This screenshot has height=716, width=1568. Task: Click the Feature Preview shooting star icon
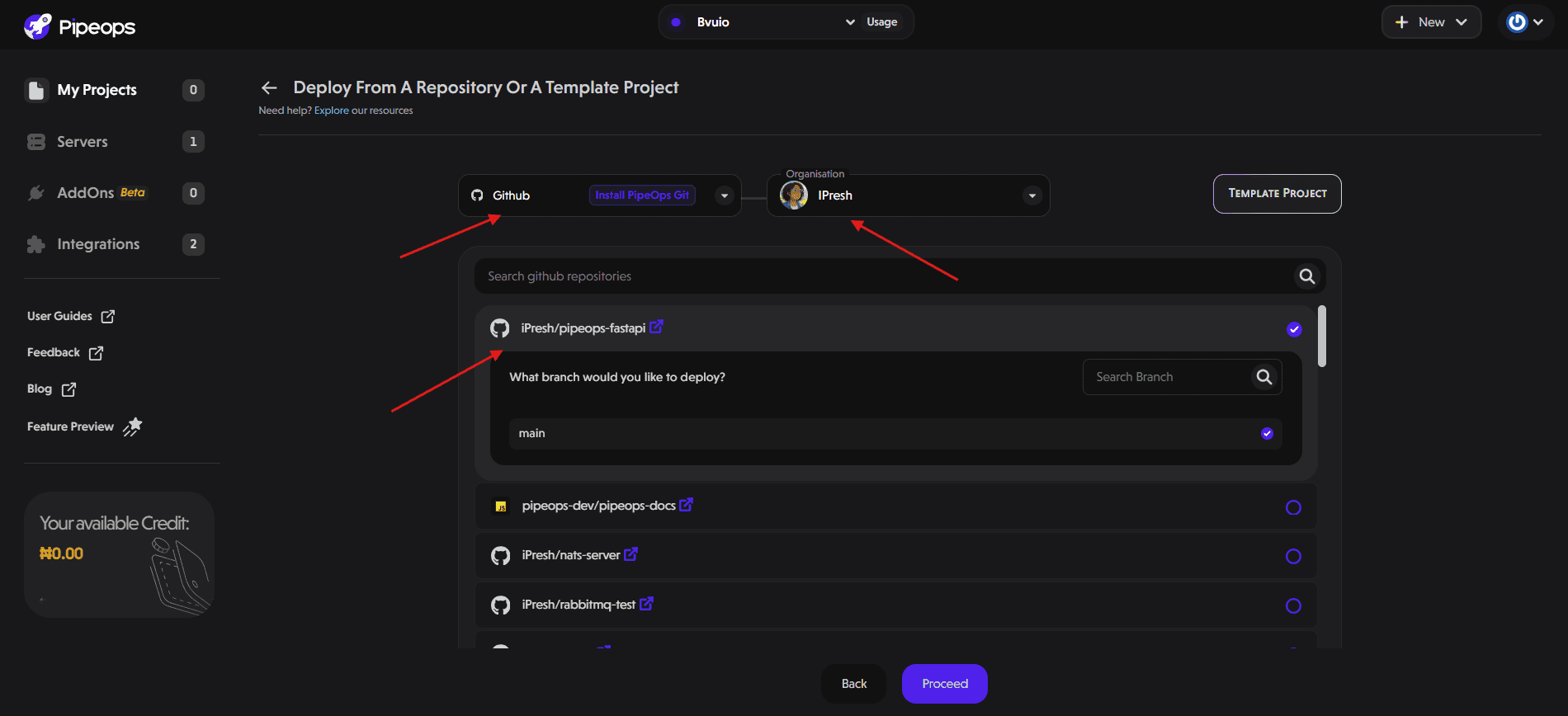[132, 426]
